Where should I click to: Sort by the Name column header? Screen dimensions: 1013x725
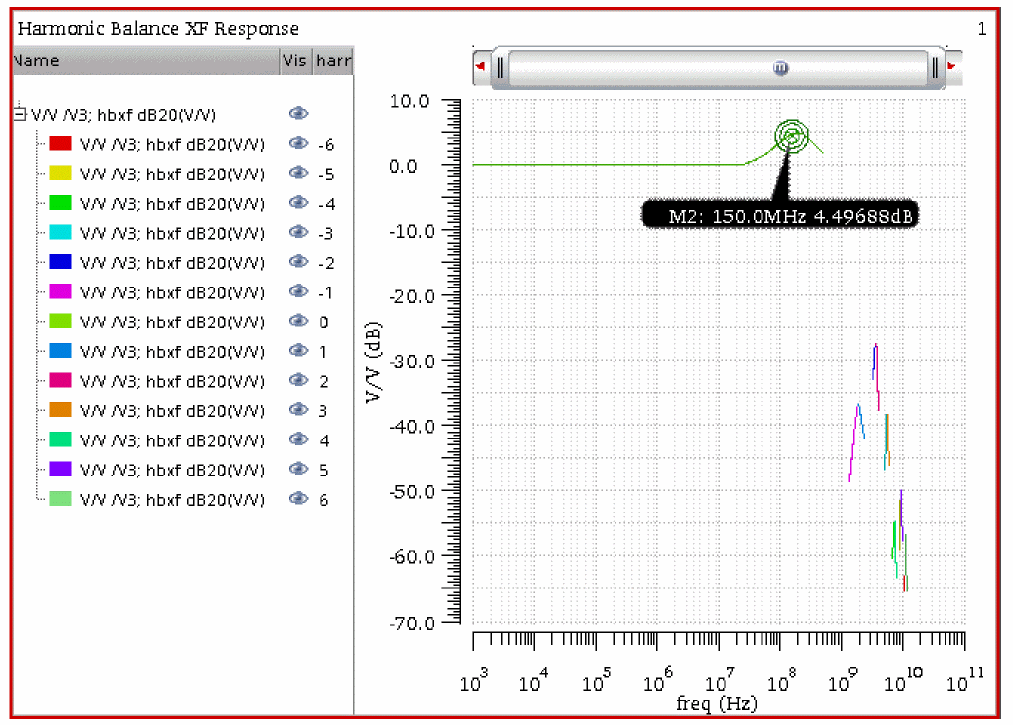147,61
